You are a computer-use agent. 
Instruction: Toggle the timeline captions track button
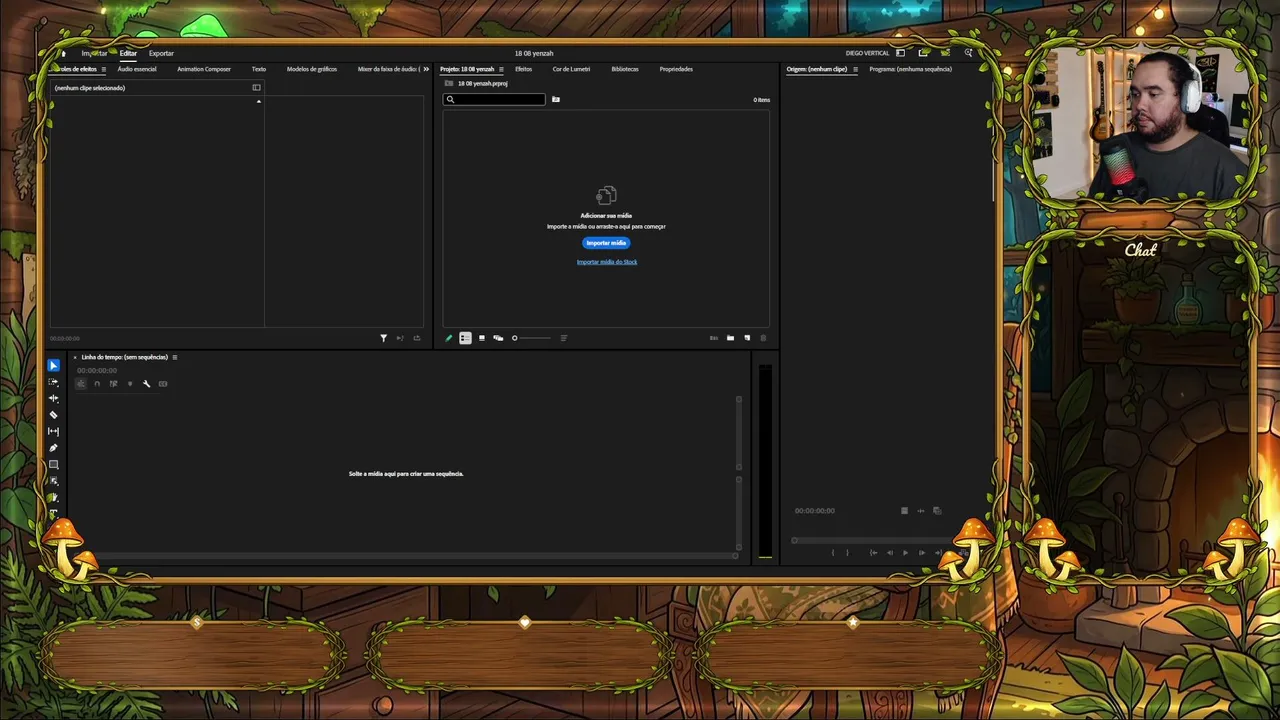tap(163, 384)
